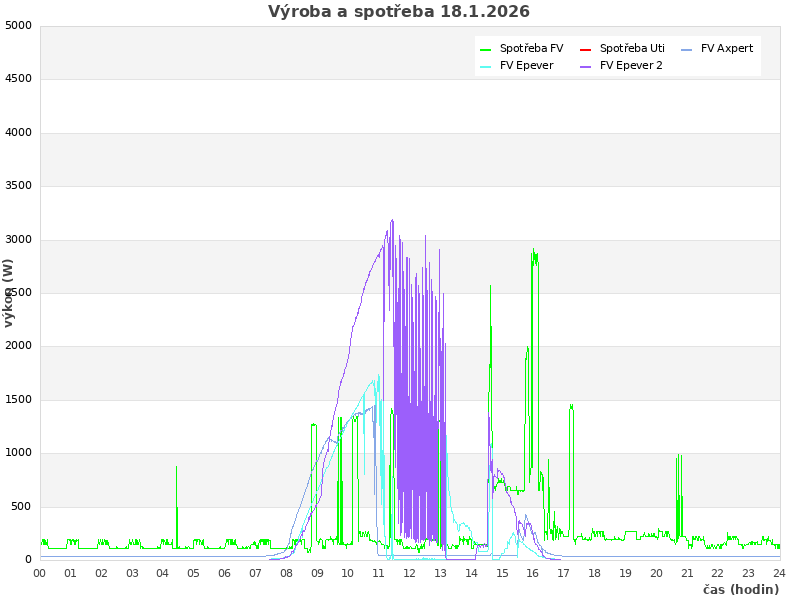Click the cyan FV Epever legend swatch
Viewport: 800px width, 600px height.
click(x=486, y=66)
